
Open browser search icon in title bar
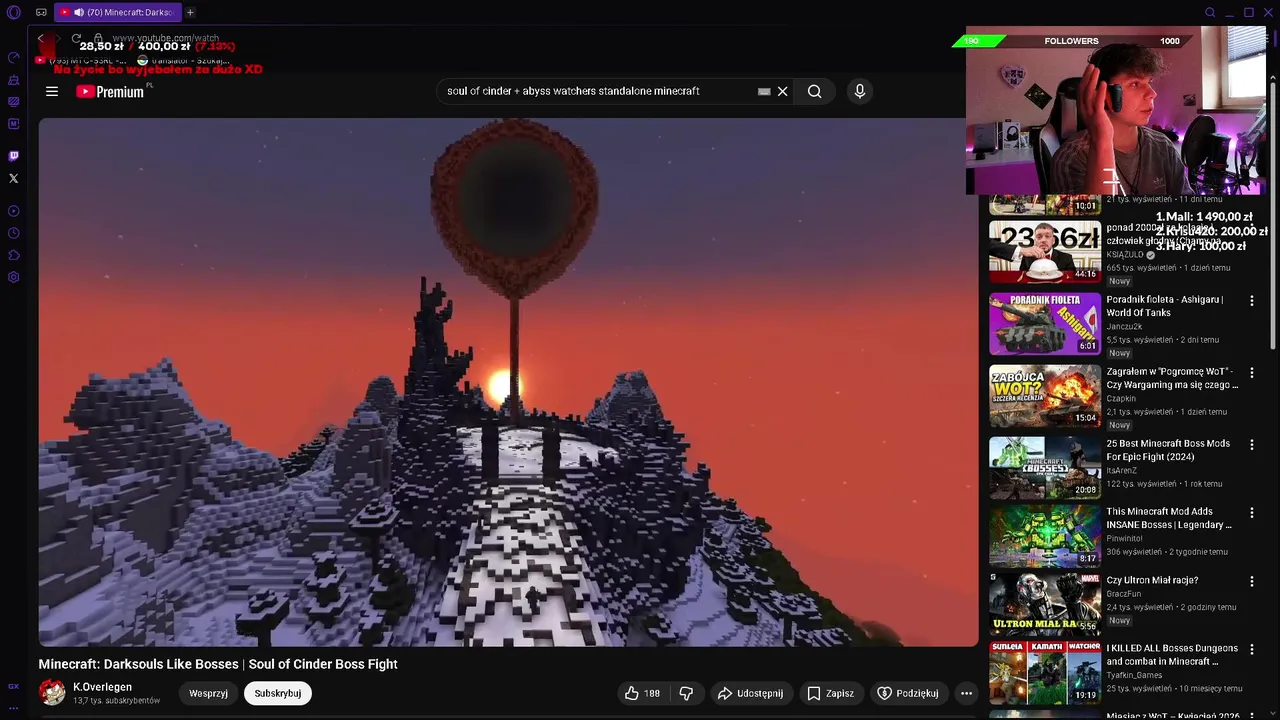click(1210, 13)
